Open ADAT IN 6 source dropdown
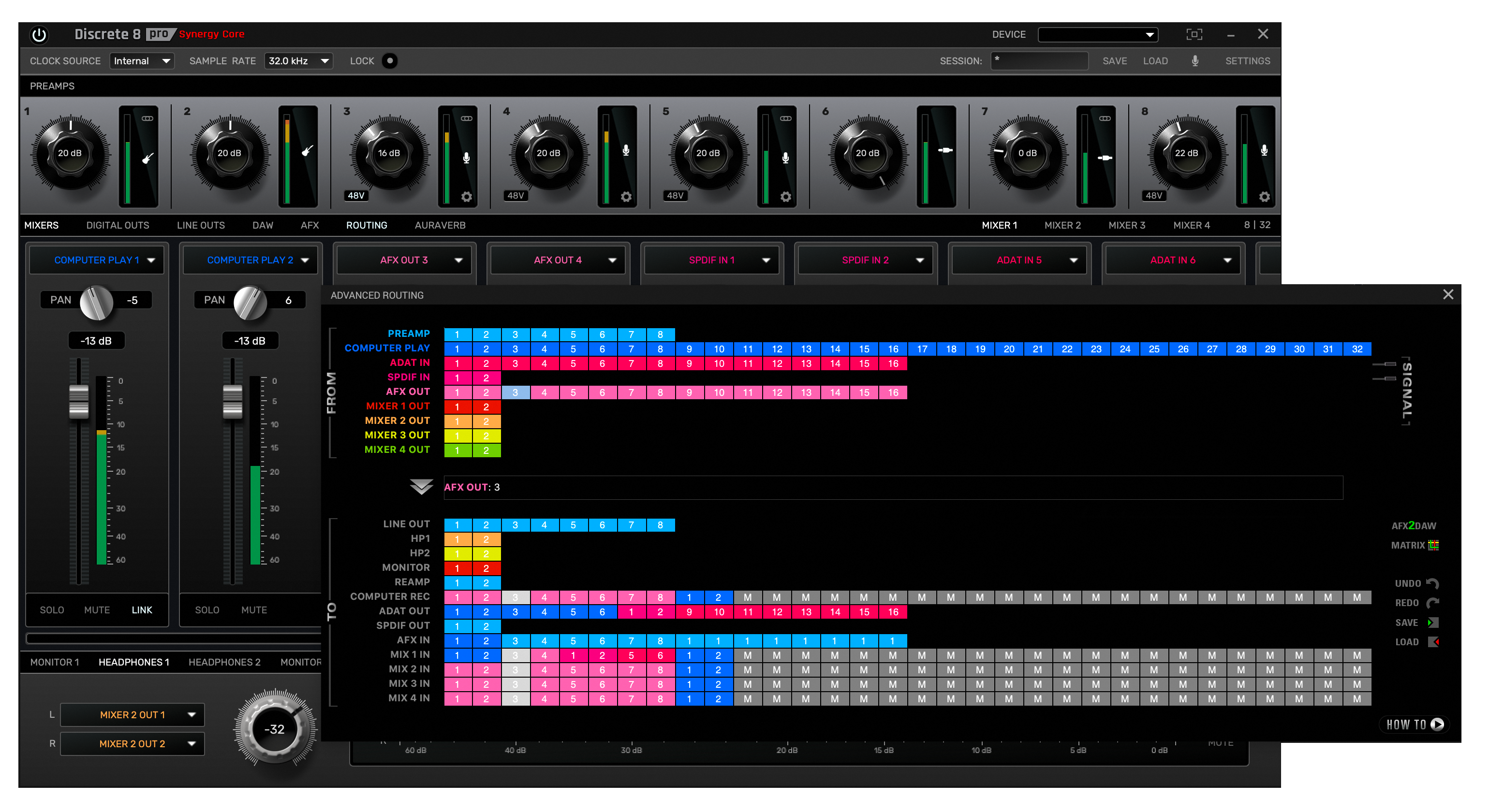Screen dimensions: 1504x812 coord(1173,260)
